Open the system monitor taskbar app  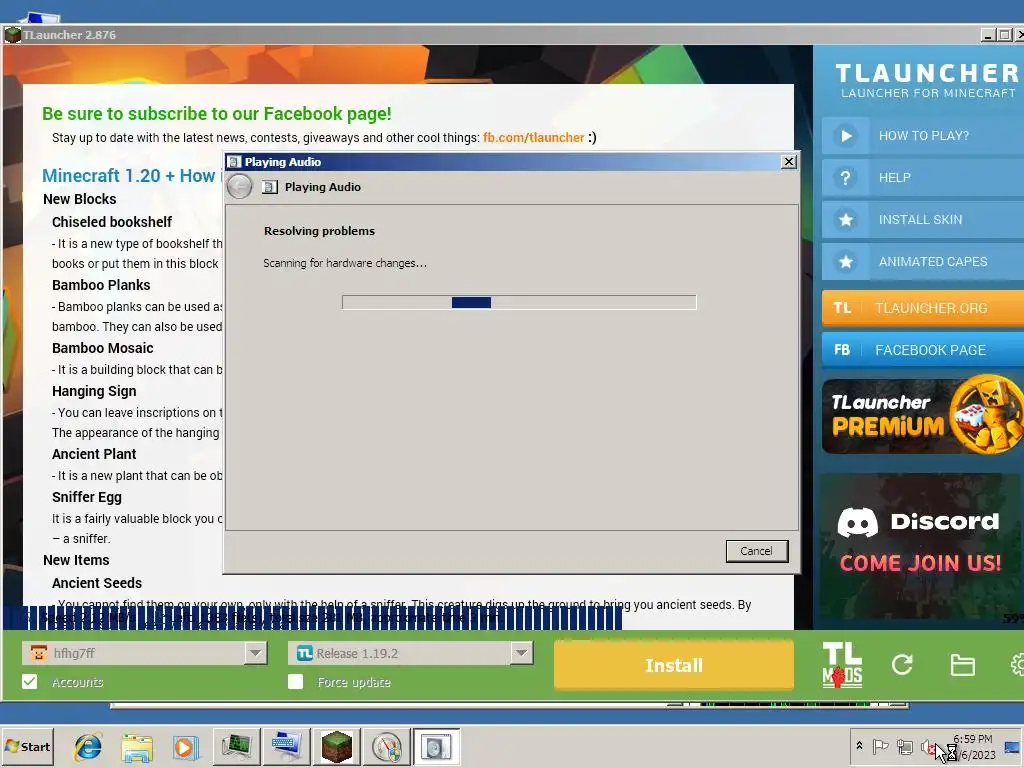236,747
